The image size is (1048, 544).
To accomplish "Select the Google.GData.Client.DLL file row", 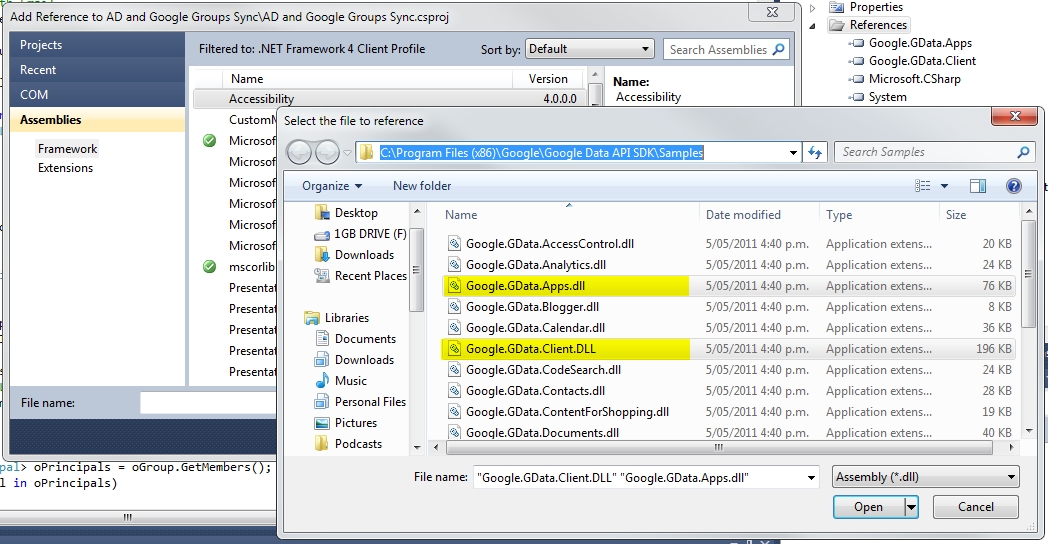I will click(729, 349).
